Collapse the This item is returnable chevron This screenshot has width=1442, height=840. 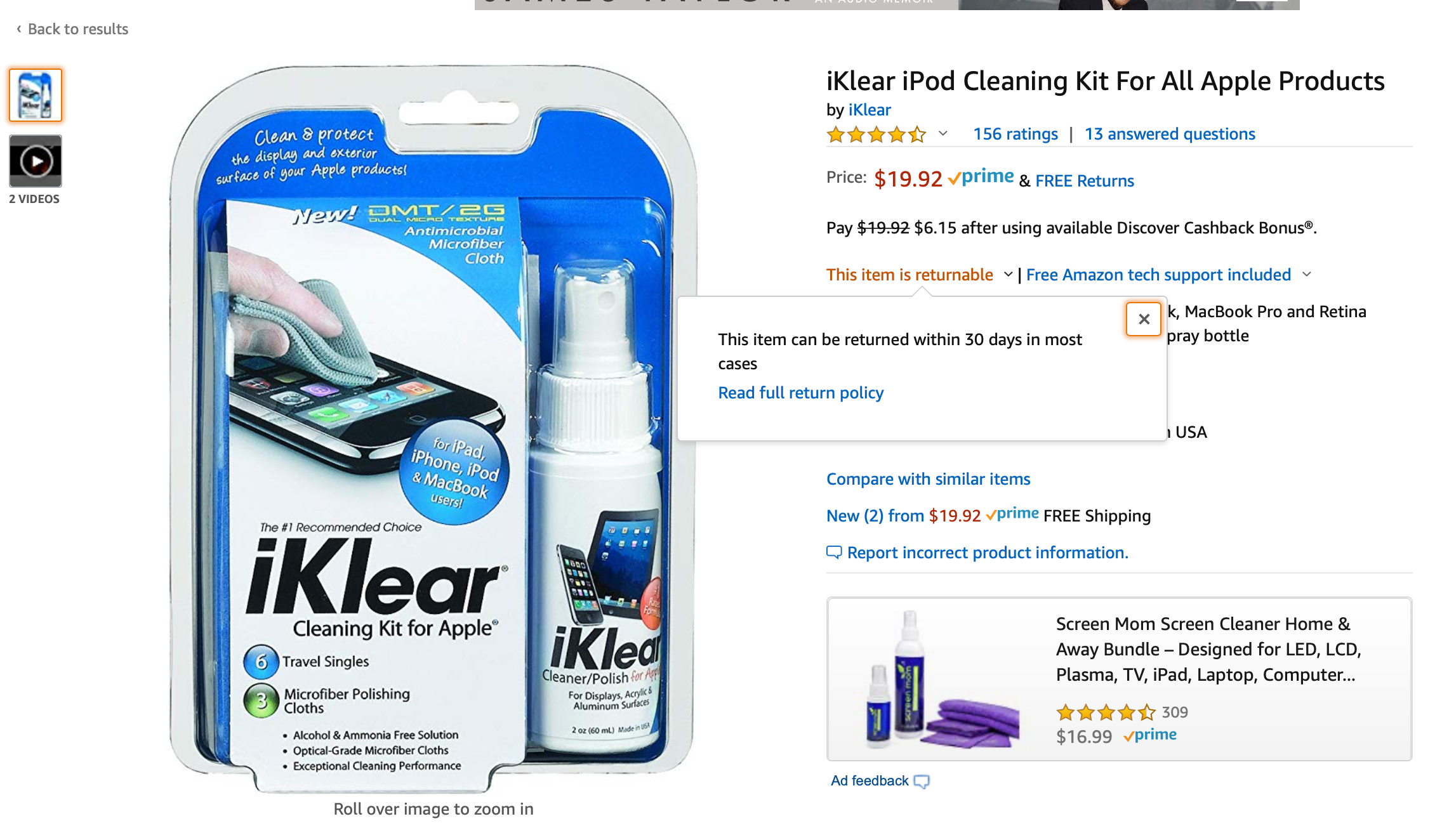point(1008,274)
